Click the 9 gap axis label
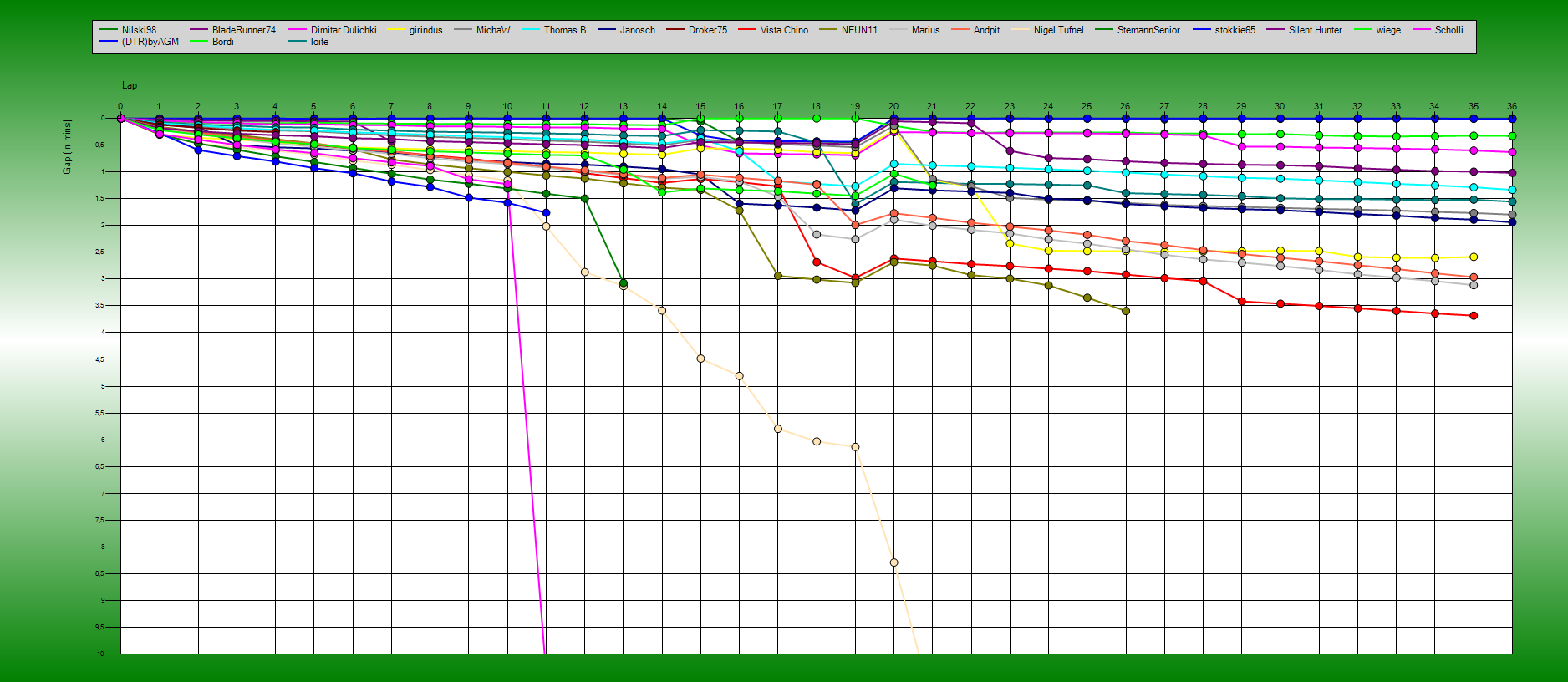 coord(103,601)
